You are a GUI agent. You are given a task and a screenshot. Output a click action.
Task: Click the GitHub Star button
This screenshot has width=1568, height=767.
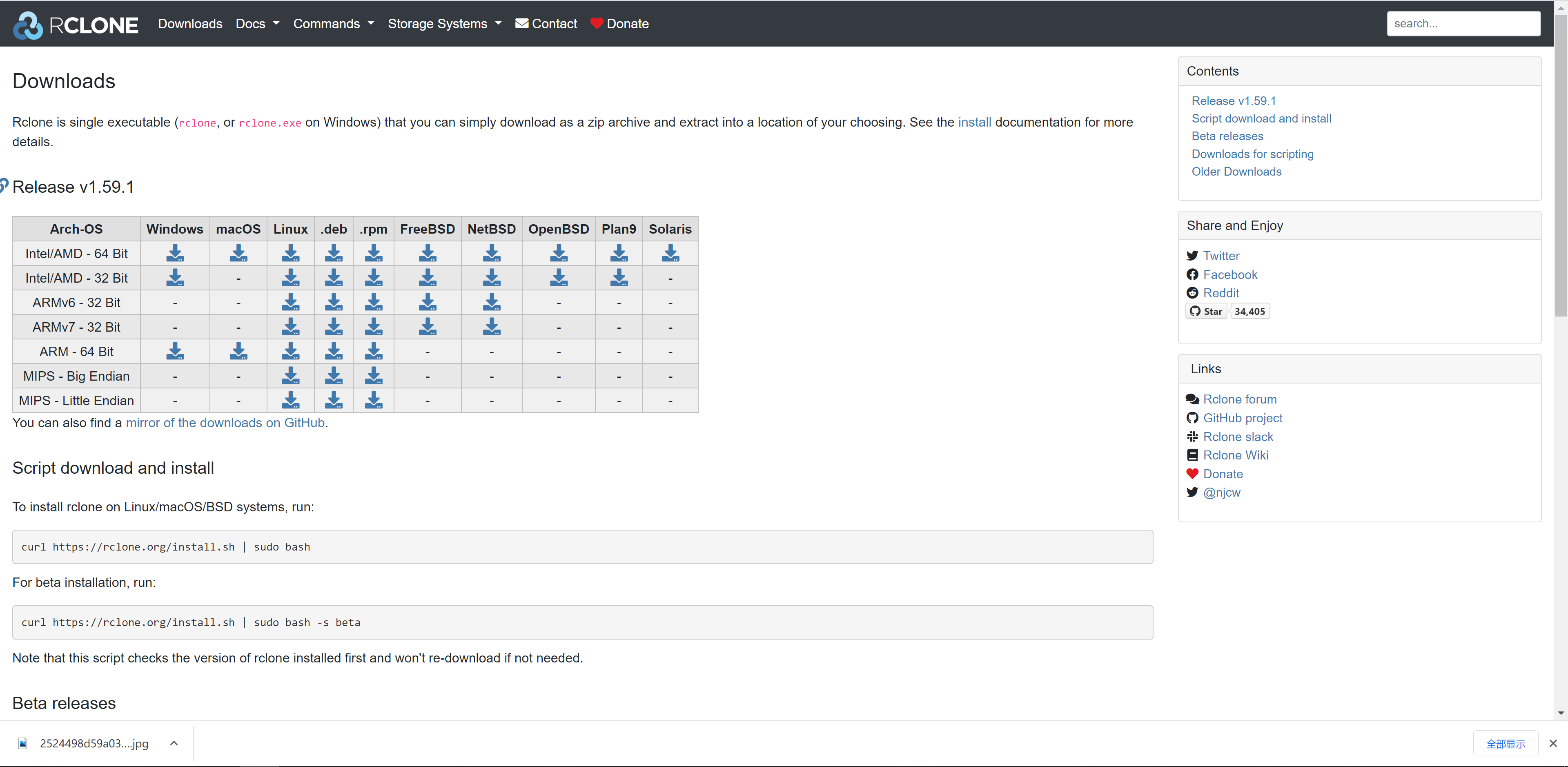1206,311
